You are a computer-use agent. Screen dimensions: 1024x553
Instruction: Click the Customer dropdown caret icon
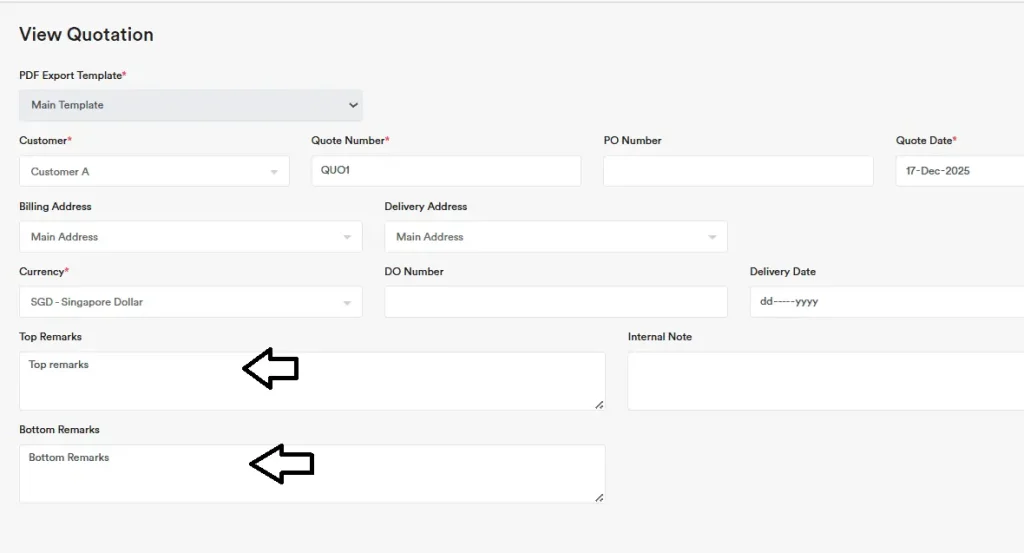[274, 172]
